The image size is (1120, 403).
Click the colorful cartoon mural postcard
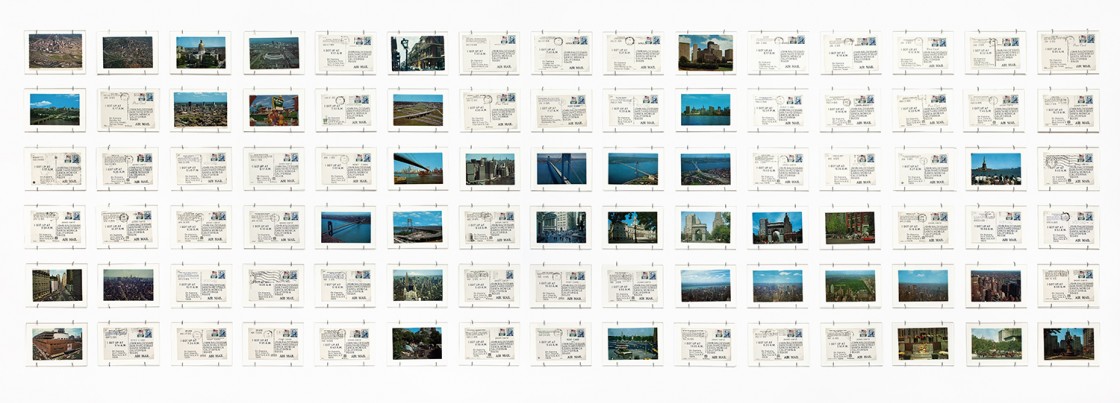[274, 111]
